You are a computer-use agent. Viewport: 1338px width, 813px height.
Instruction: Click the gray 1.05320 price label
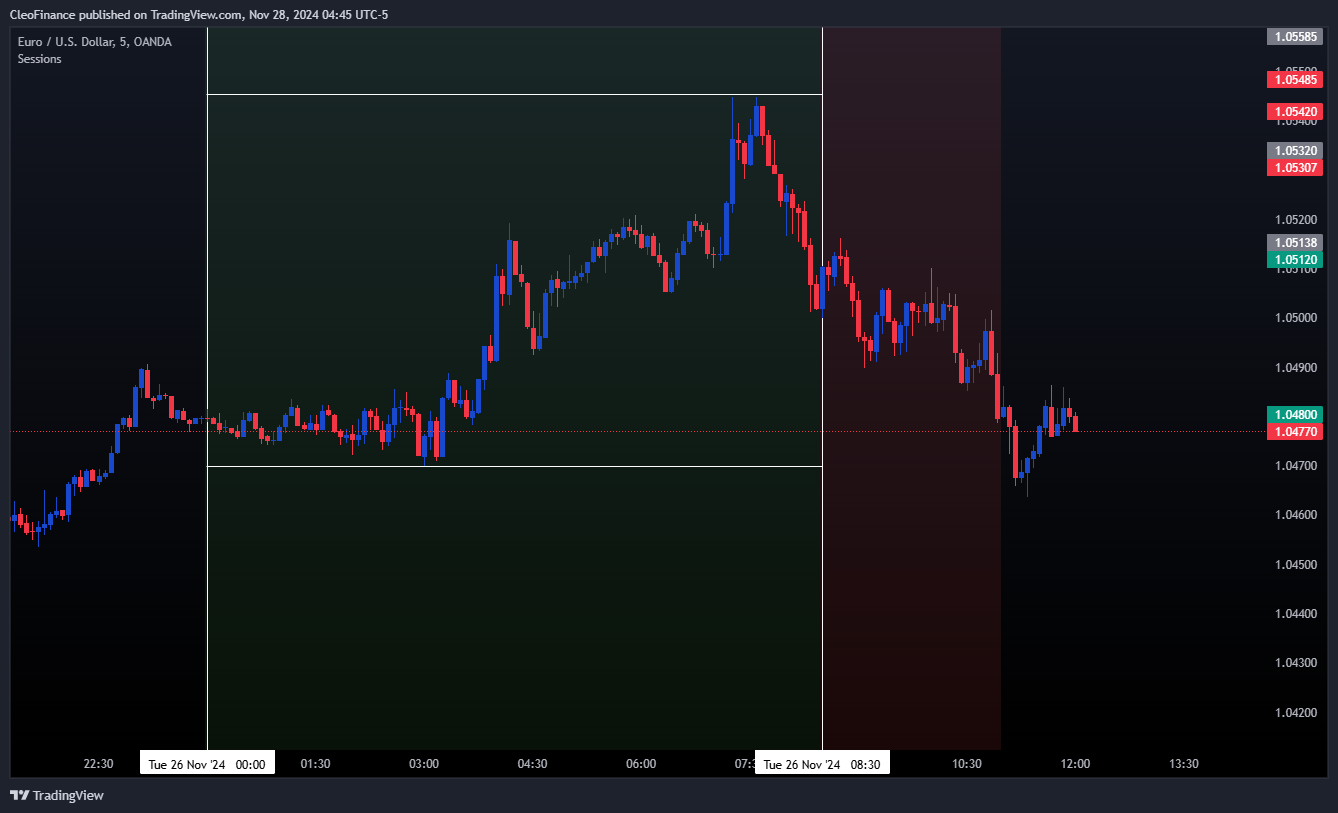click(x=1295, y=151)
